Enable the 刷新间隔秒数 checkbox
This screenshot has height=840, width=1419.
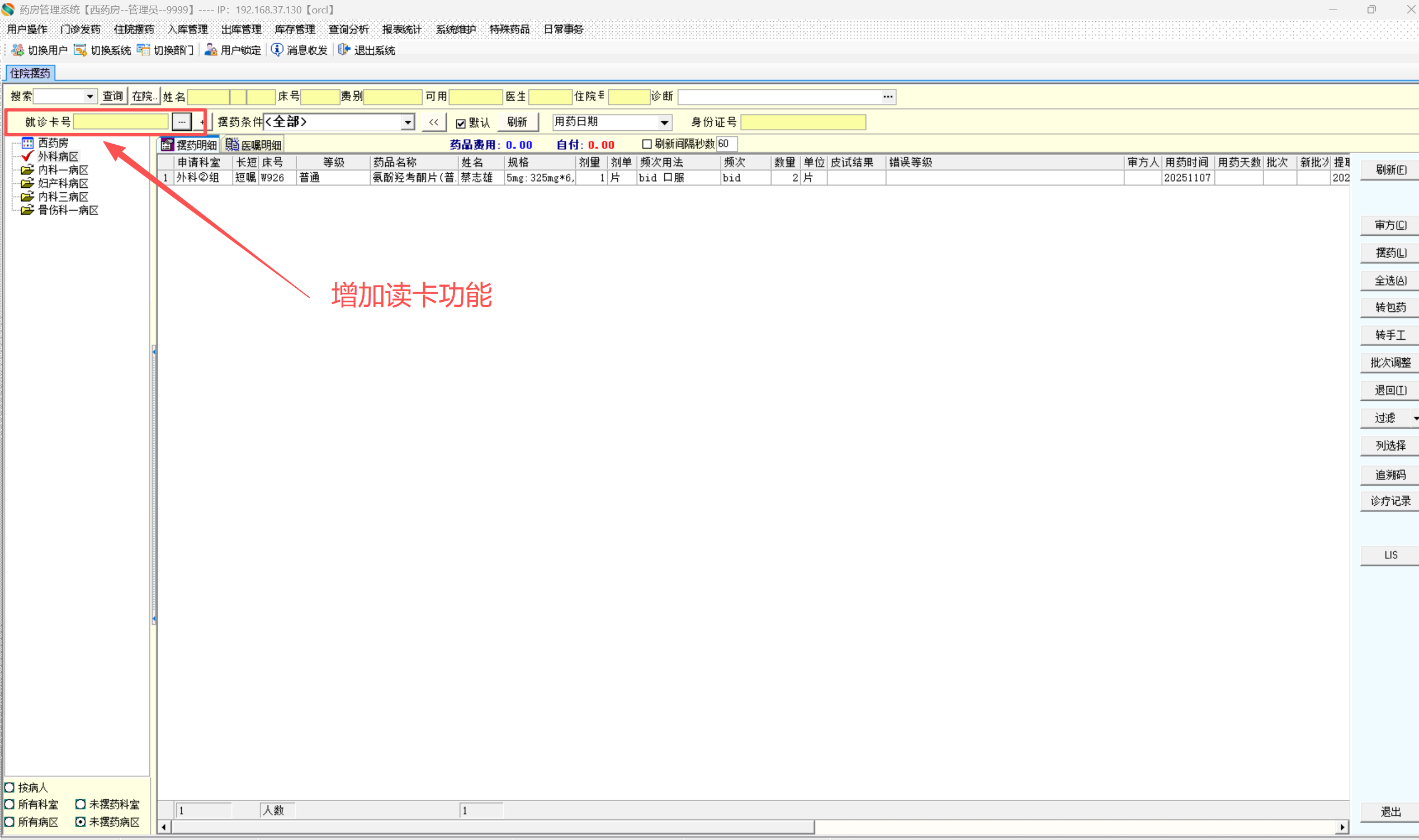coord(647,144)
